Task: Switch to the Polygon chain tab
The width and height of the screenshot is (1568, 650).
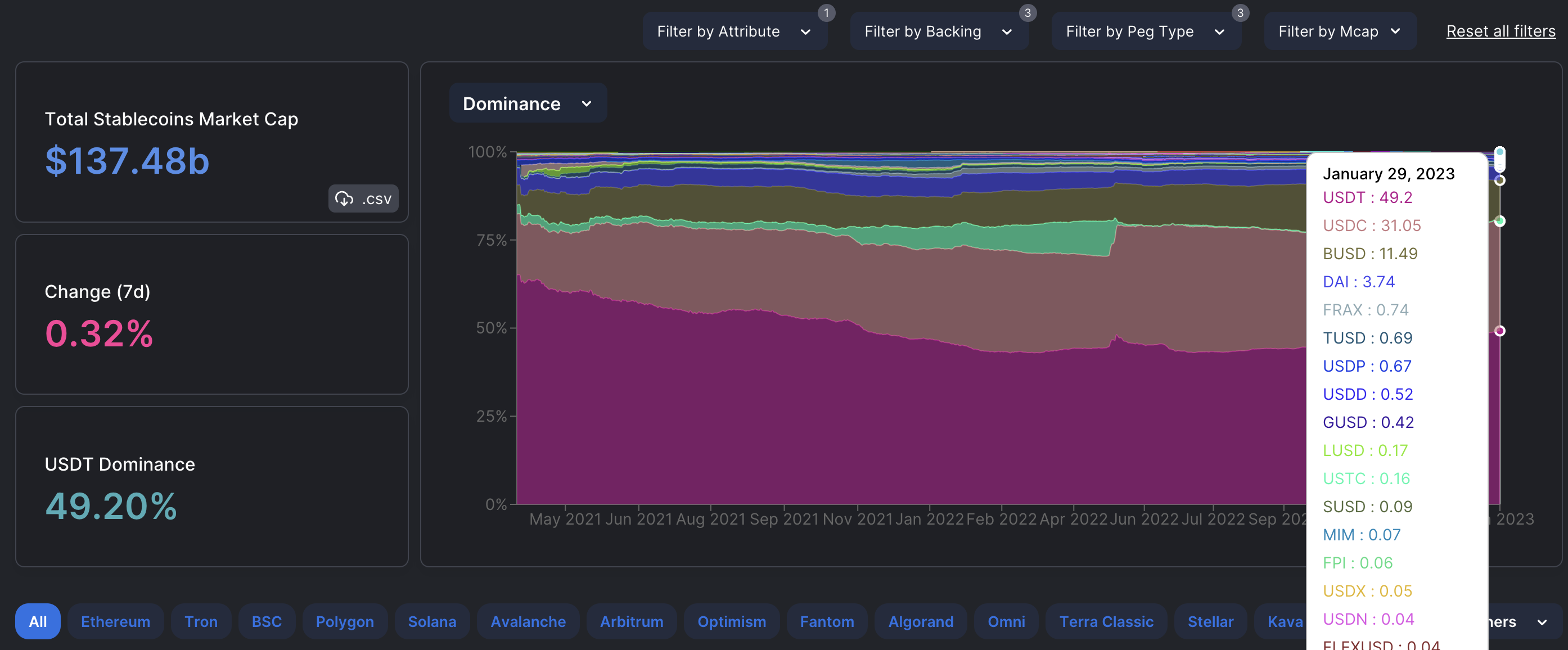Action: click(x=345, y=621)
